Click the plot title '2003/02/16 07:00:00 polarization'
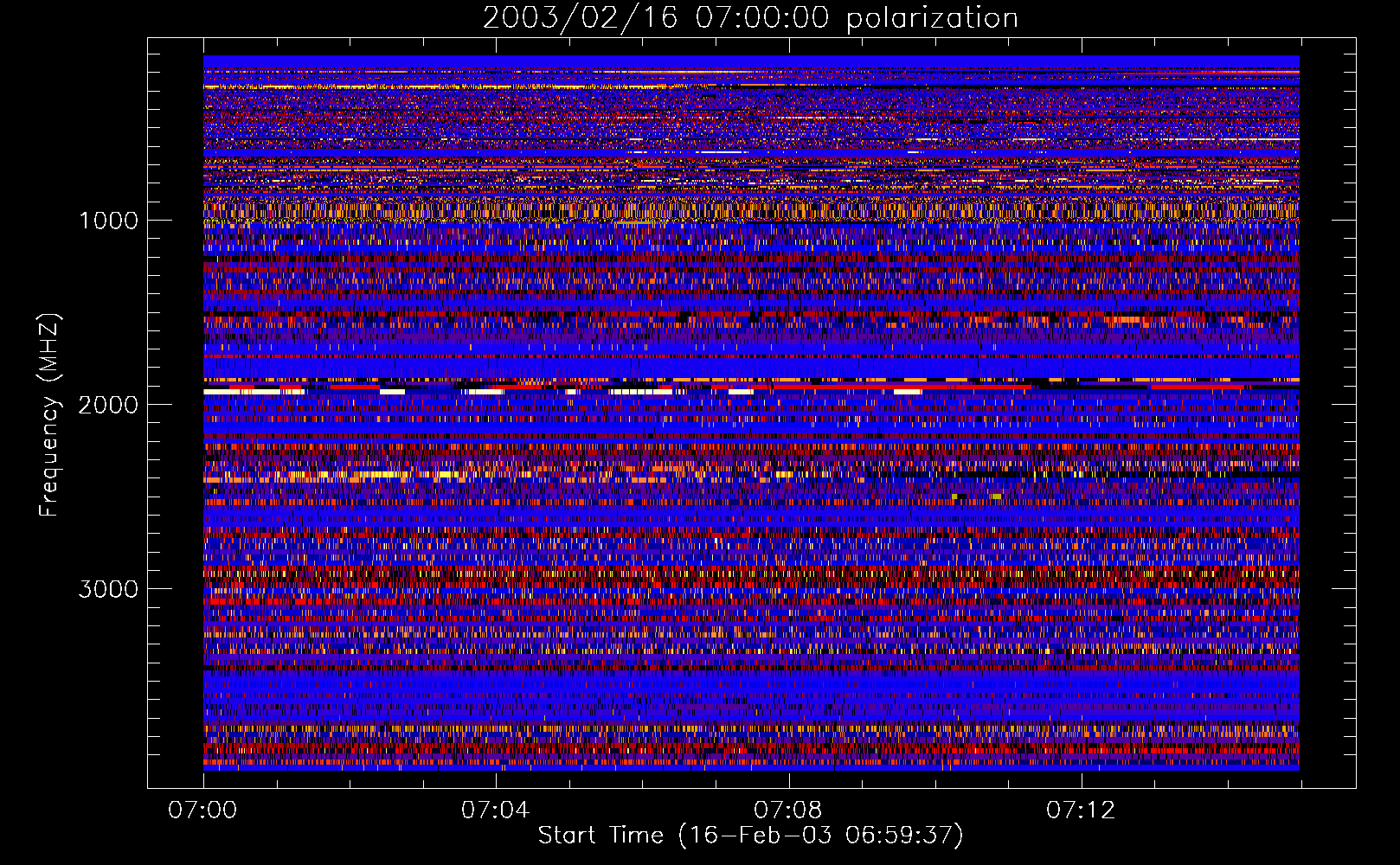 750,17
